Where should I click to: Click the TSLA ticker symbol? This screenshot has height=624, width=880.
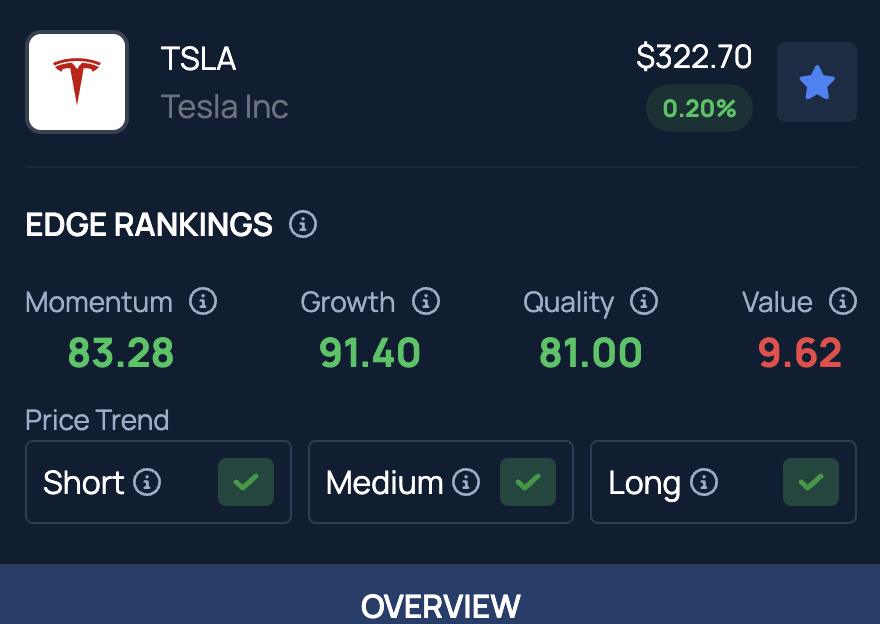199,58
